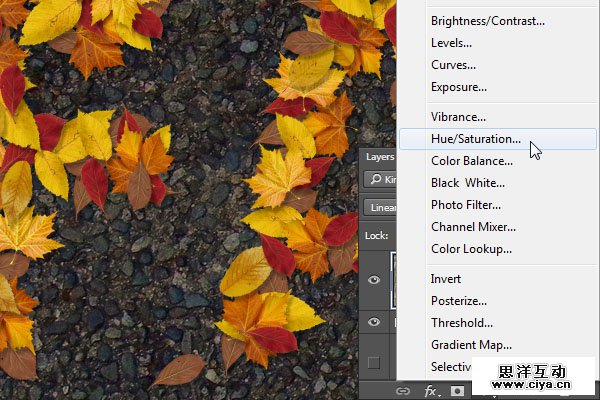Viewport: 600px width, 400px height.
Task: Select the top layer thumbnail
Action: pos(394,280)
